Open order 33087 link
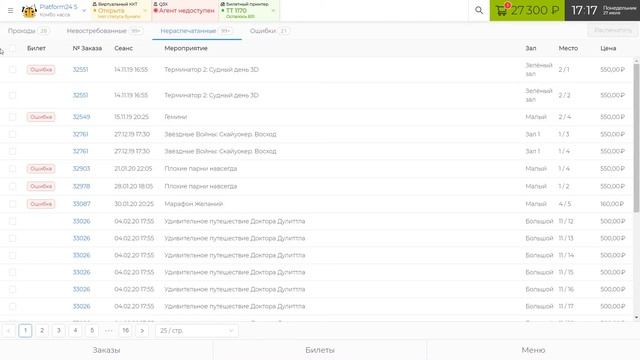The height and width of the screenshot is (360, 640). coord(81,204)
